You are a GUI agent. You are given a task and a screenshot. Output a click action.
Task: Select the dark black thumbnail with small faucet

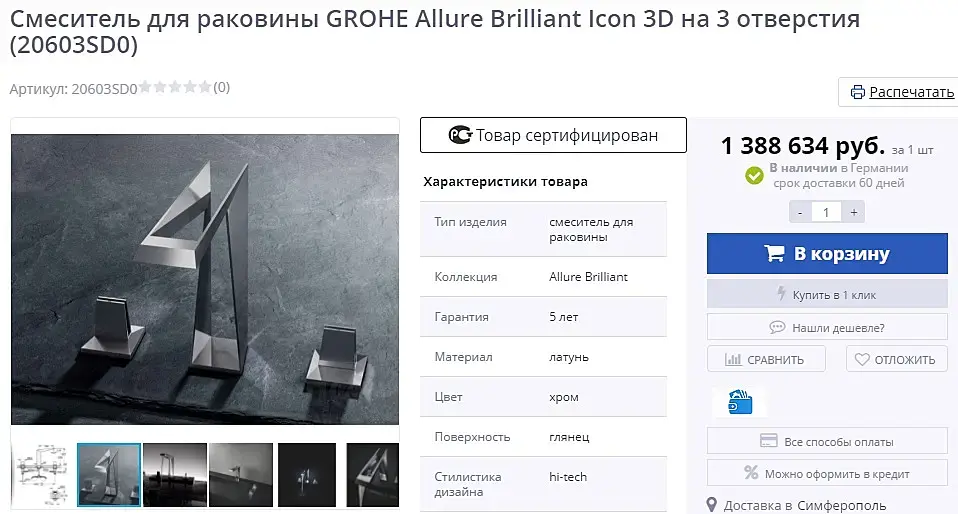307,475
